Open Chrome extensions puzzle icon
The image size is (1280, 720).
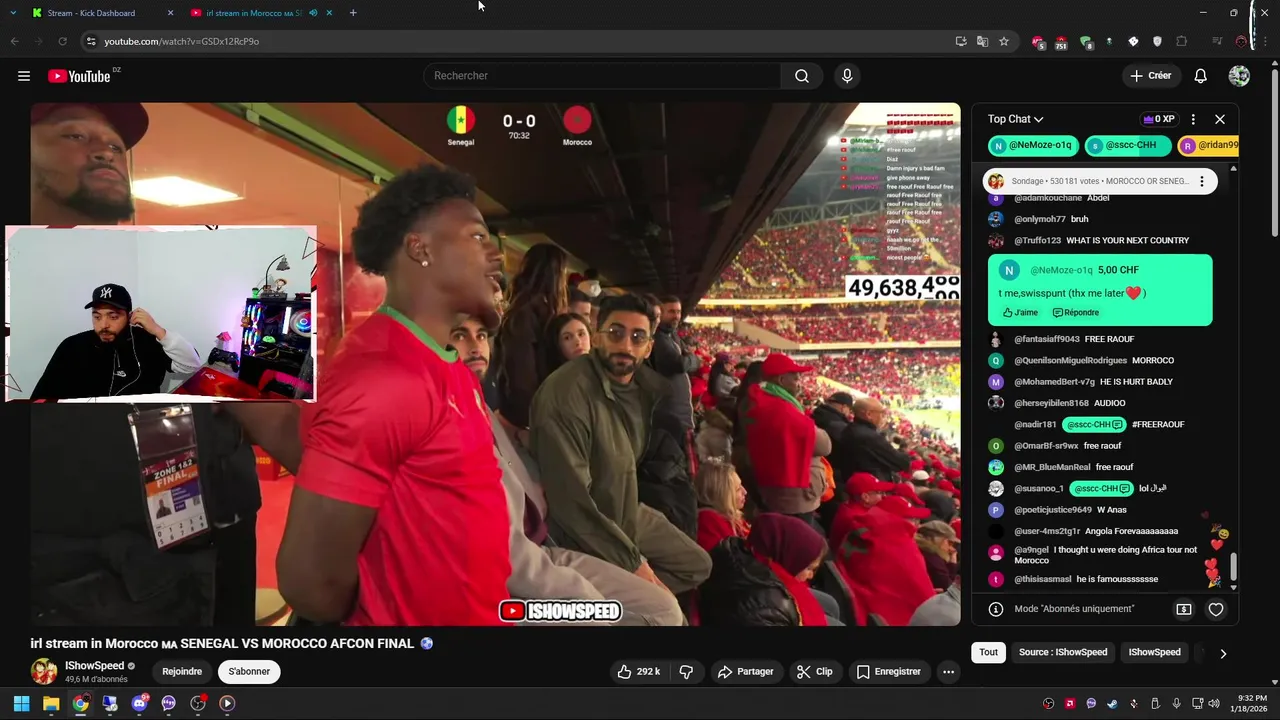1182,41
